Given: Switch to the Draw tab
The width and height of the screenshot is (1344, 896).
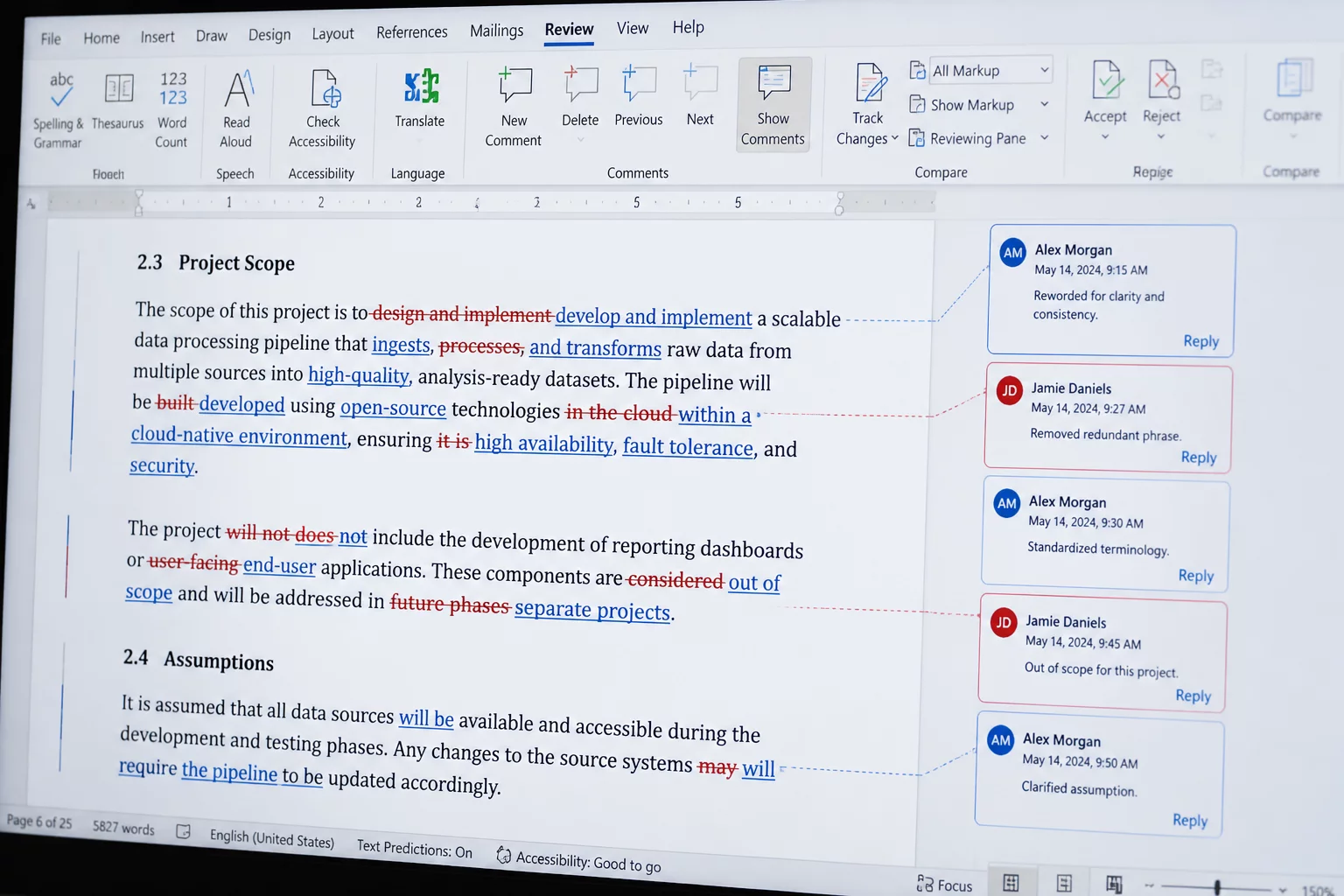Looking at the screenshot, I should click(212, 36).
